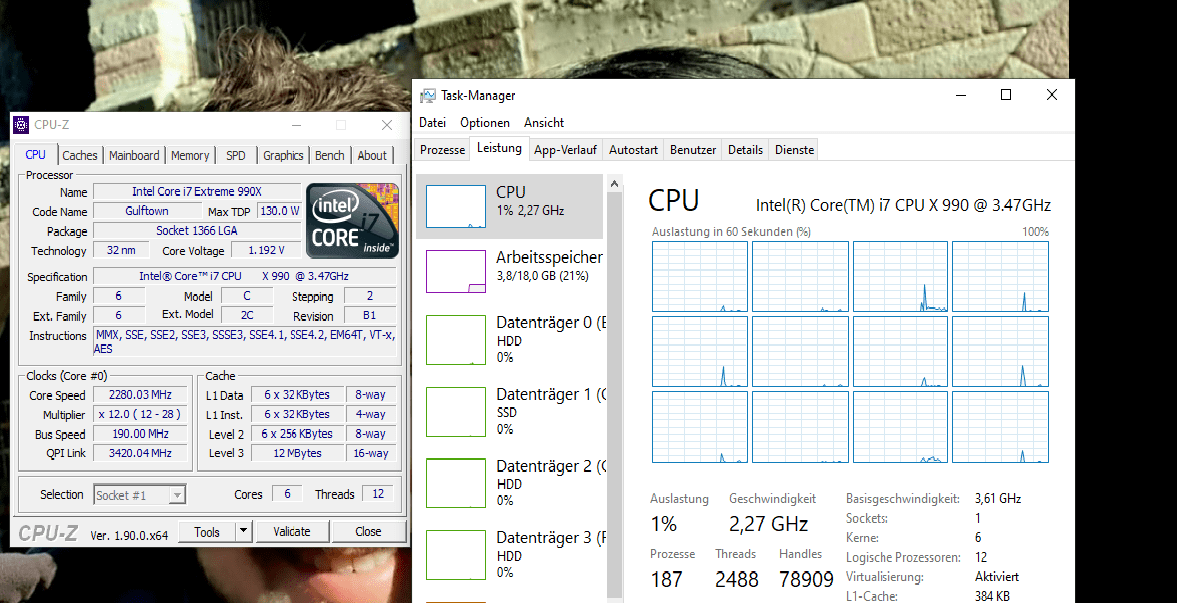Switch to the Prozesse tab
The width and height of the screenshot is (1177, 603).
pyautogui.click(x=440, y=148)
